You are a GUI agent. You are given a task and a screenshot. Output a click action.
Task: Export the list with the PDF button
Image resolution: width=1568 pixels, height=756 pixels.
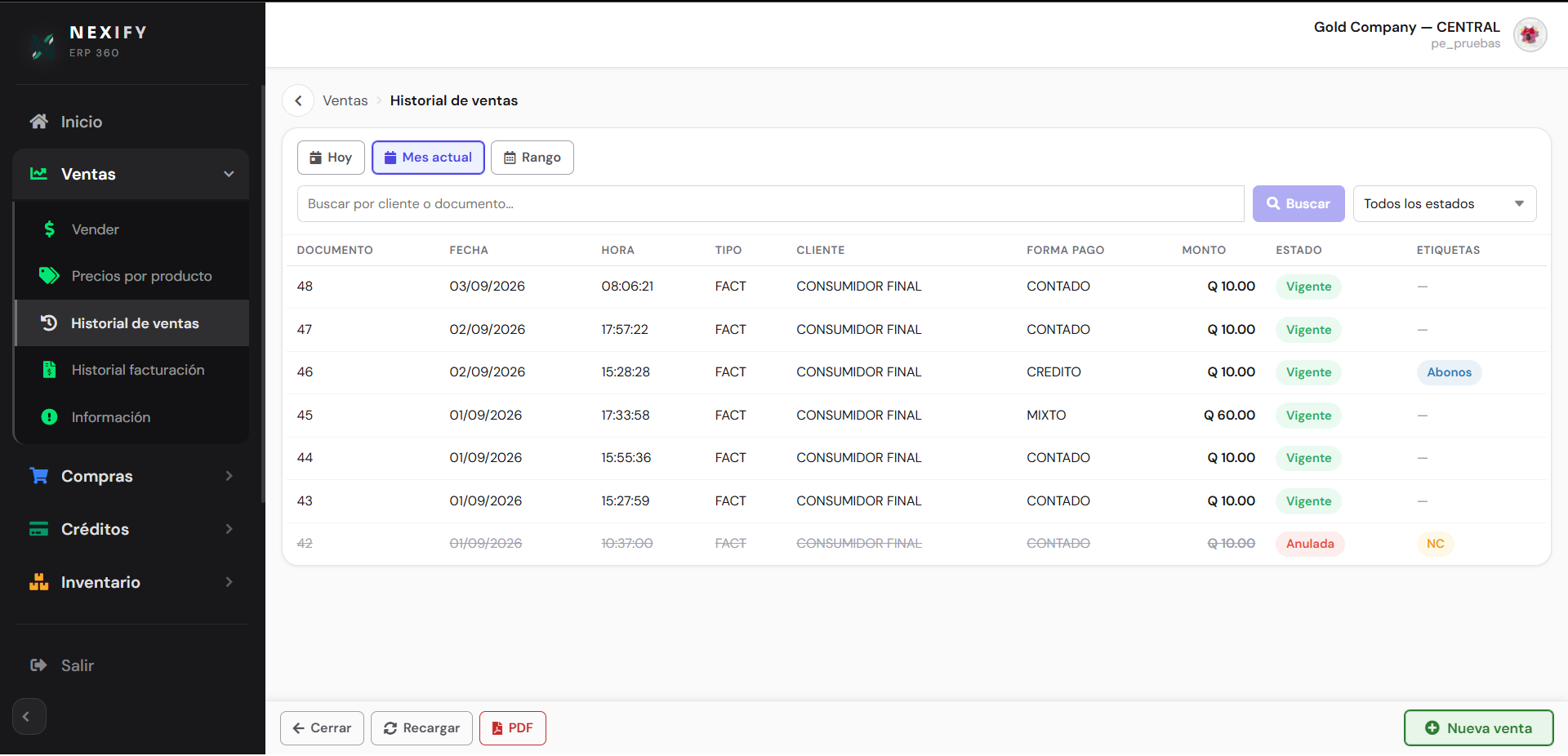(x=512, y=728)
